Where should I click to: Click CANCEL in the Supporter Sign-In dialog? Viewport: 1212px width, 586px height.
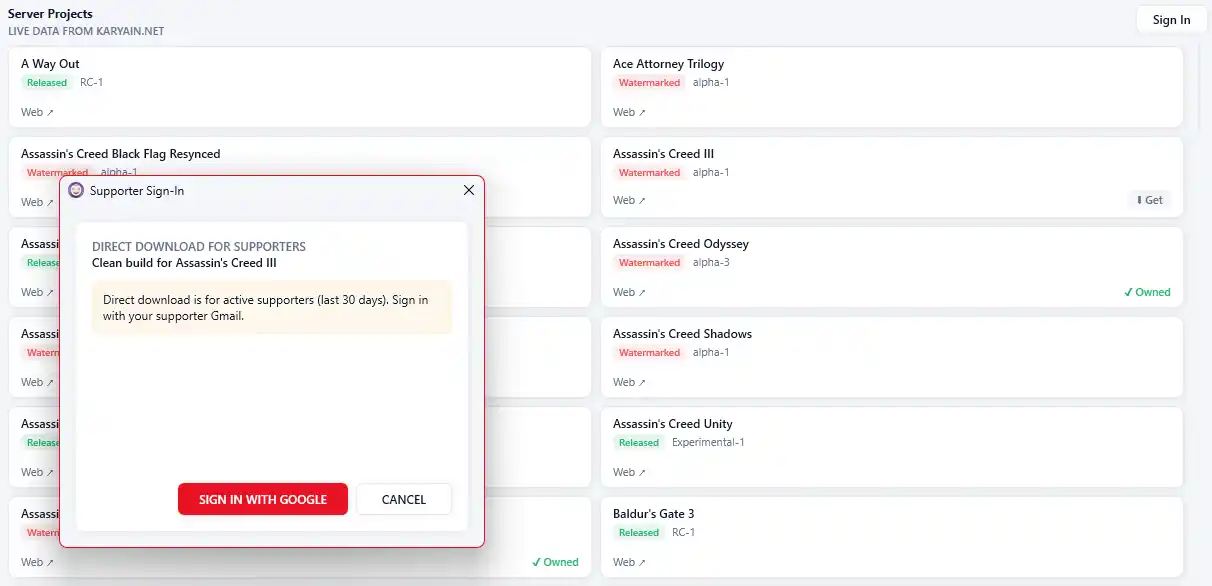click(404, 499)
